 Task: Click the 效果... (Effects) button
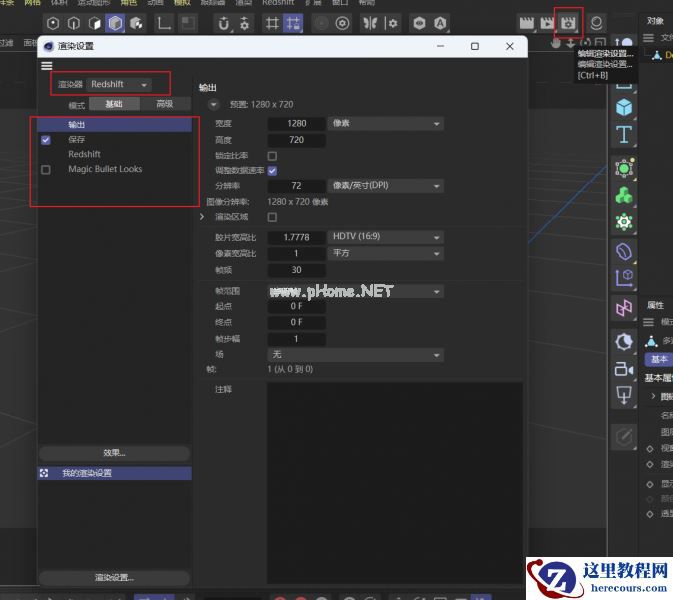coord(114,453)
